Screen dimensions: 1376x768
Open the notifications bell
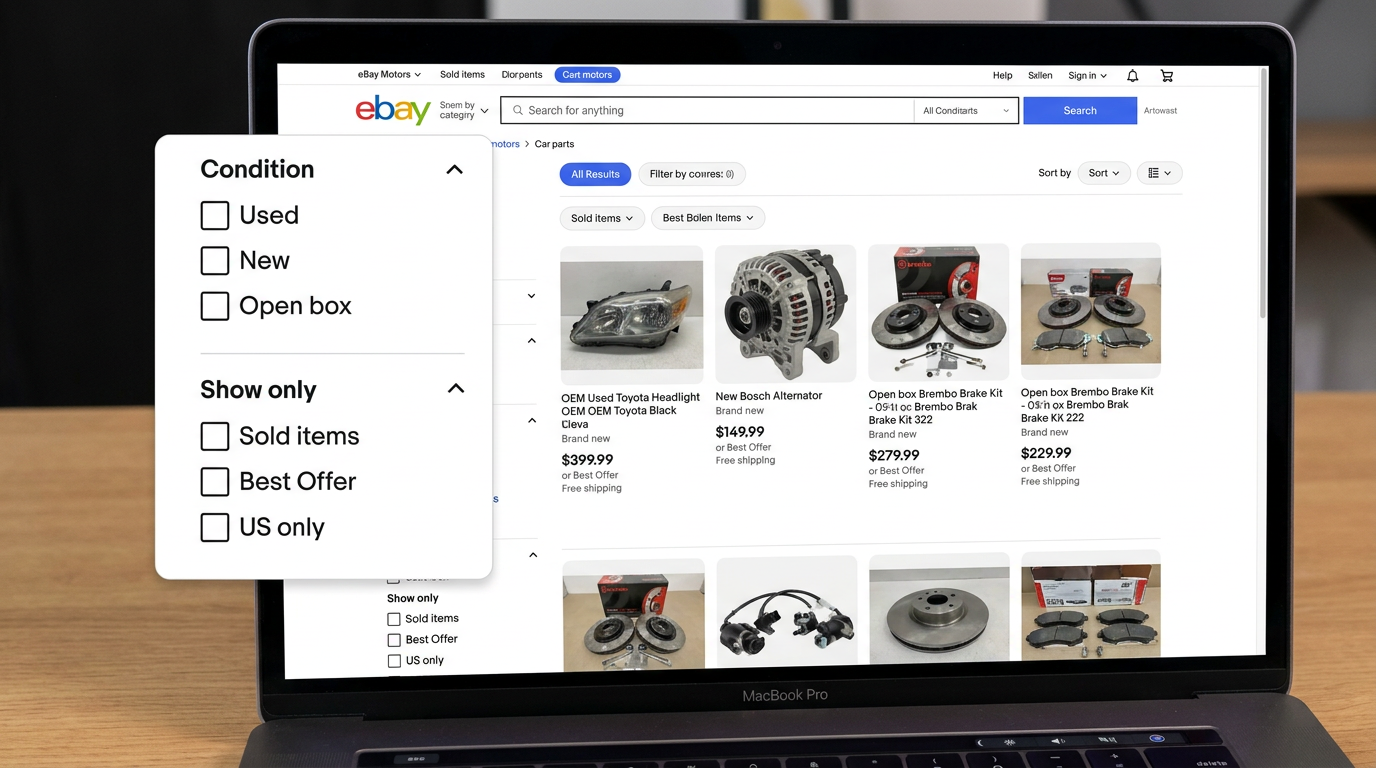coord(1132,76)
